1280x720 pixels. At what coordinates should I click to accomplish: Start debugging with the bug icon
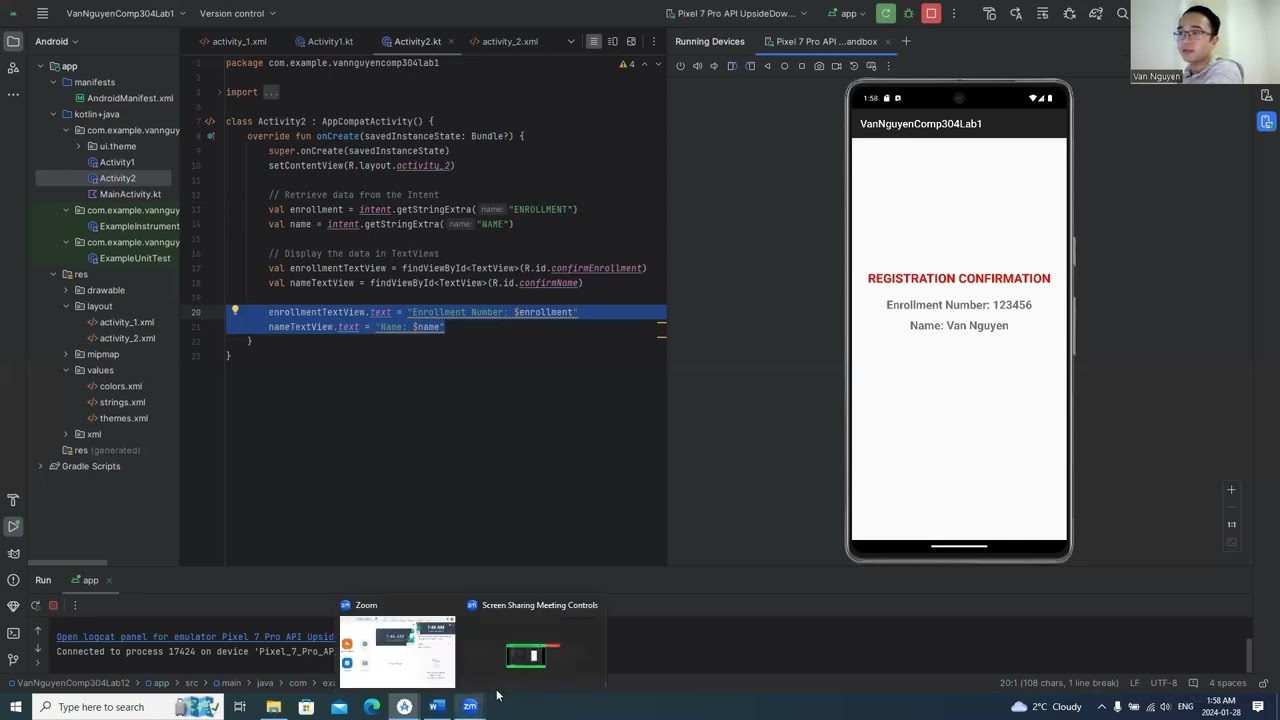click(908, 13)
